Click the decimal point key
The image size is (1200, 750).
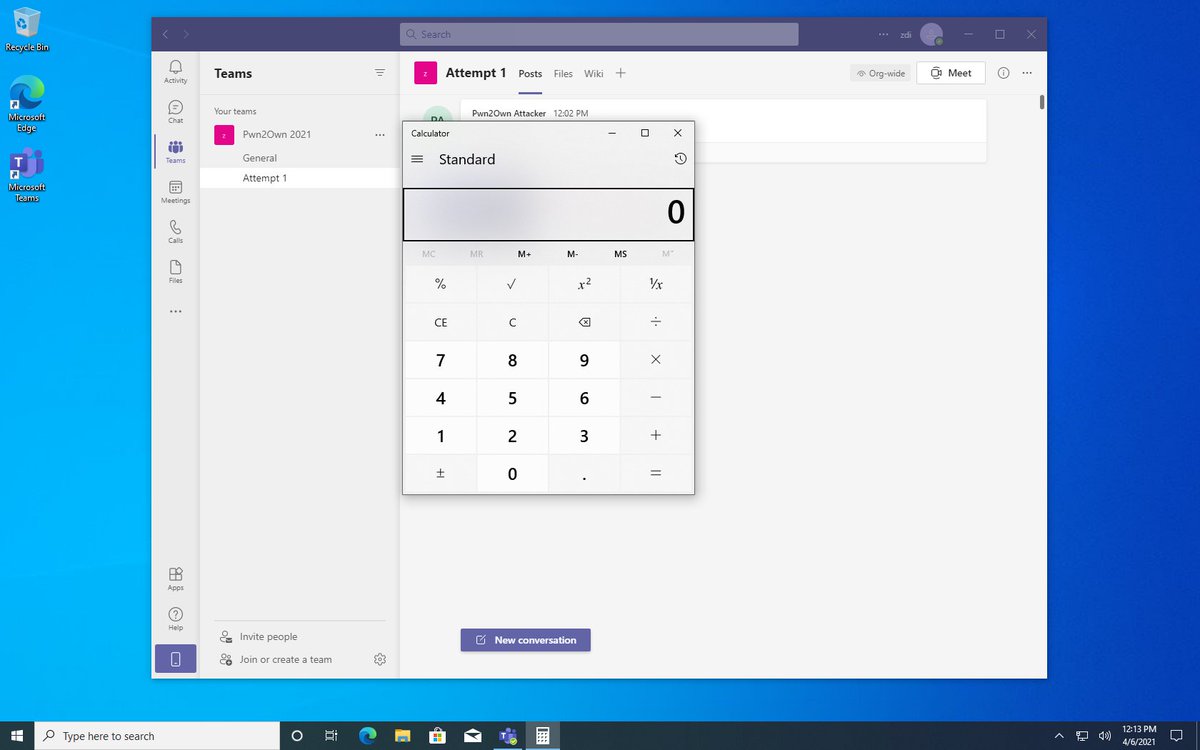coord(584,473)
